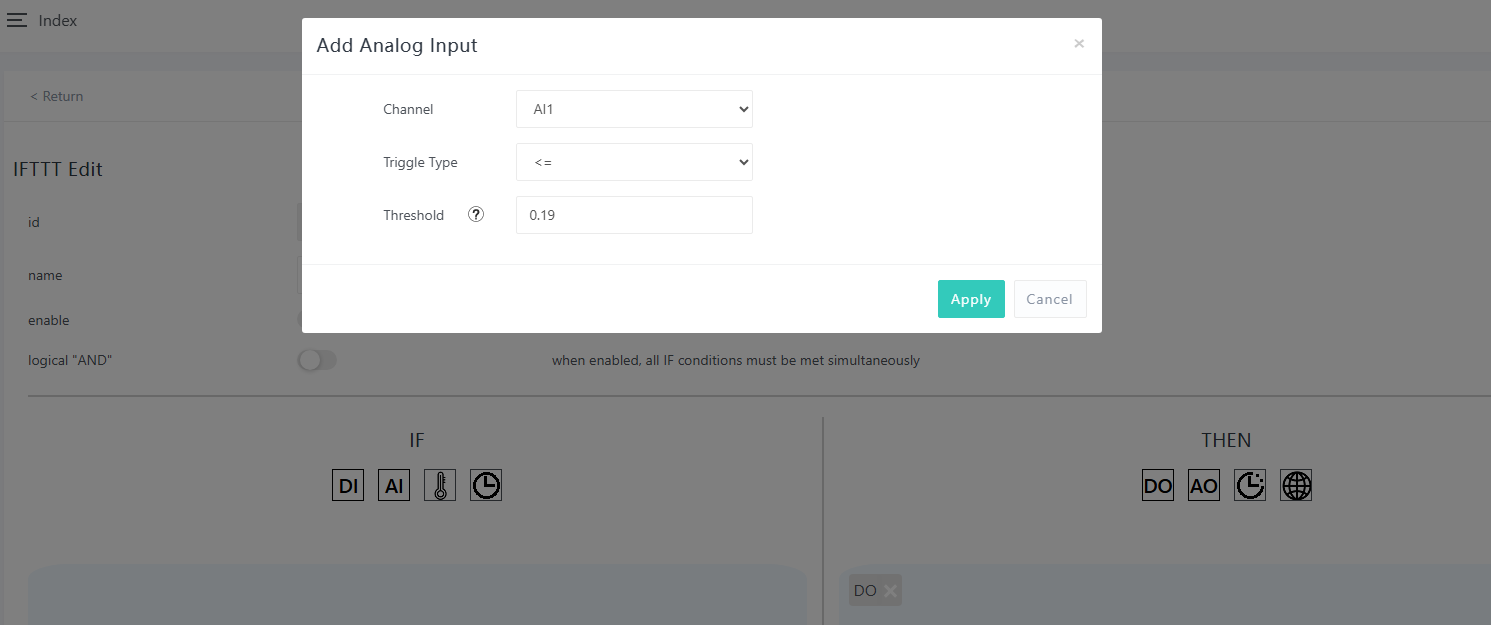Open the Channel dropdown showing AI1
The width and height of the screenshot is (1491, 625).
pyautogui.click(x=634, y=109)
